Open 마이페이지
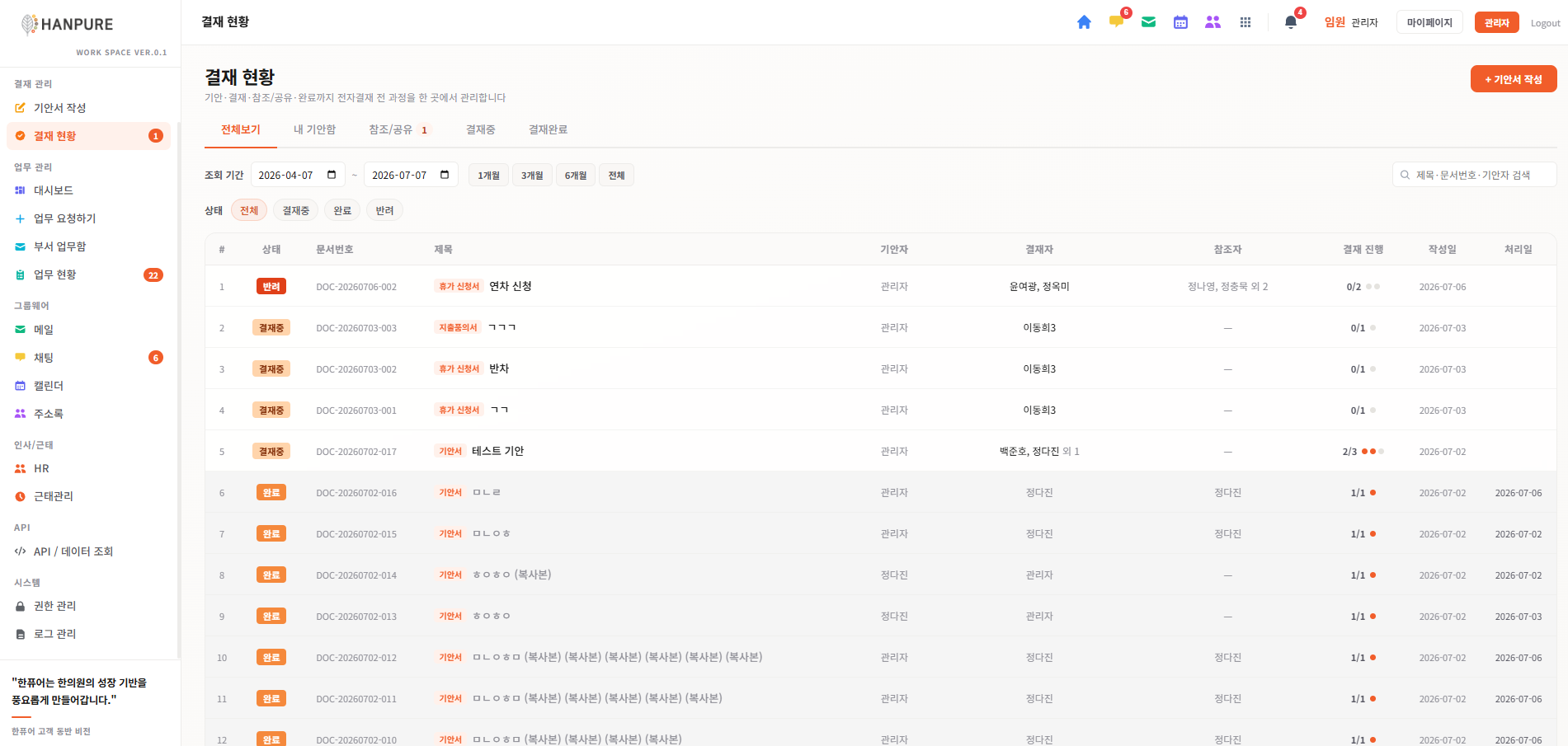 click(x=1429, y=22)
